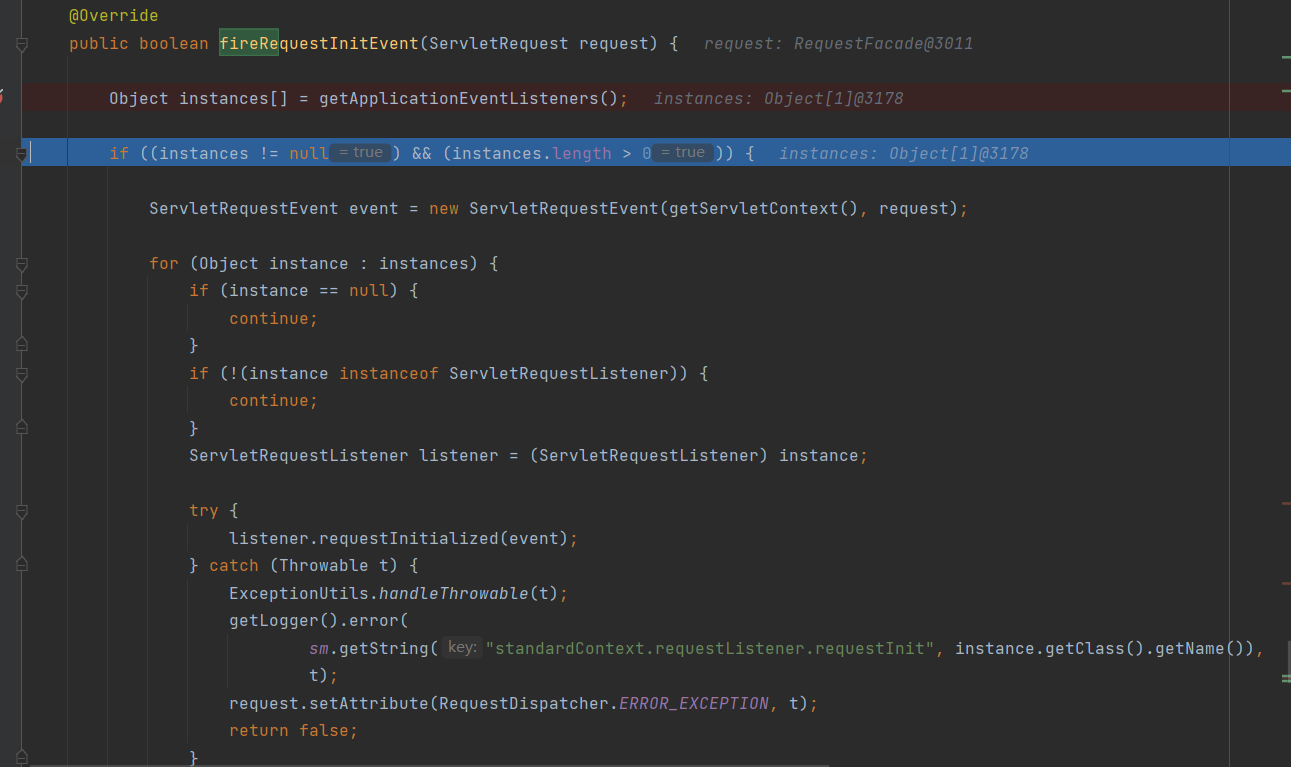Click the red stripe mark beside the 'try {' line
Image resolution: width=1291 pixels, height=767 pixels.
[x=1285, y=503]
